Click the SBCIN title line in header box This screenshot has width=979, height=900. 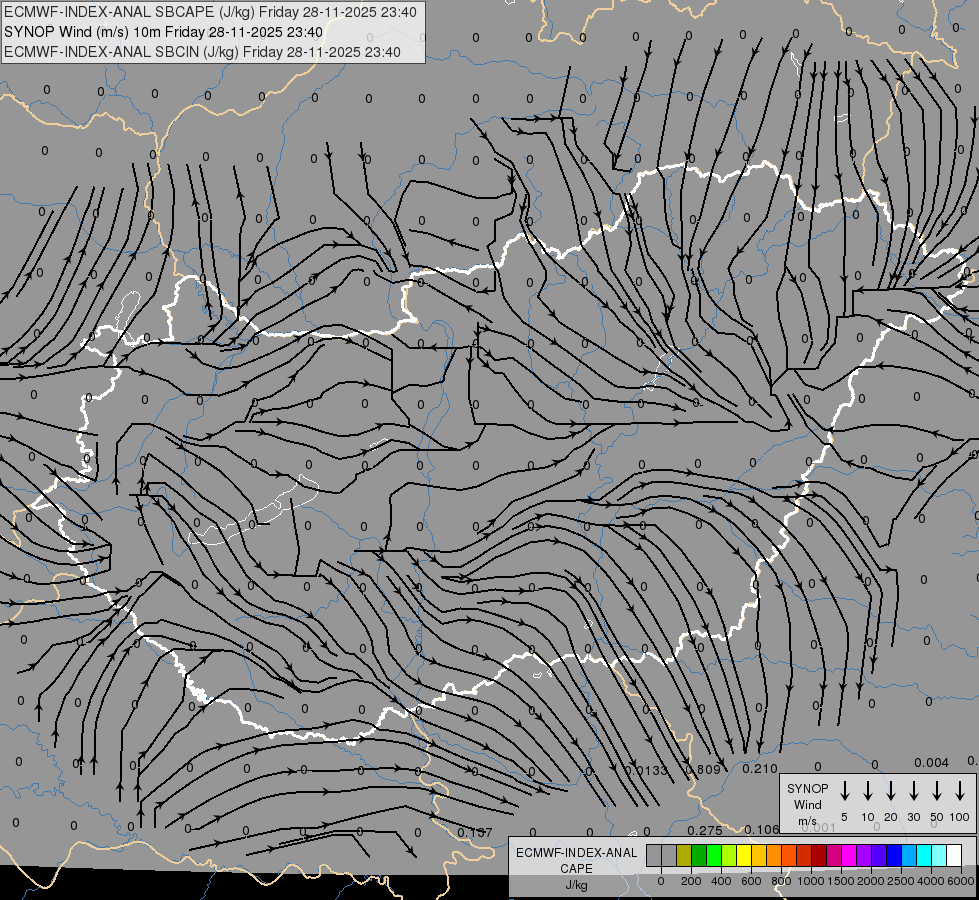202,52
